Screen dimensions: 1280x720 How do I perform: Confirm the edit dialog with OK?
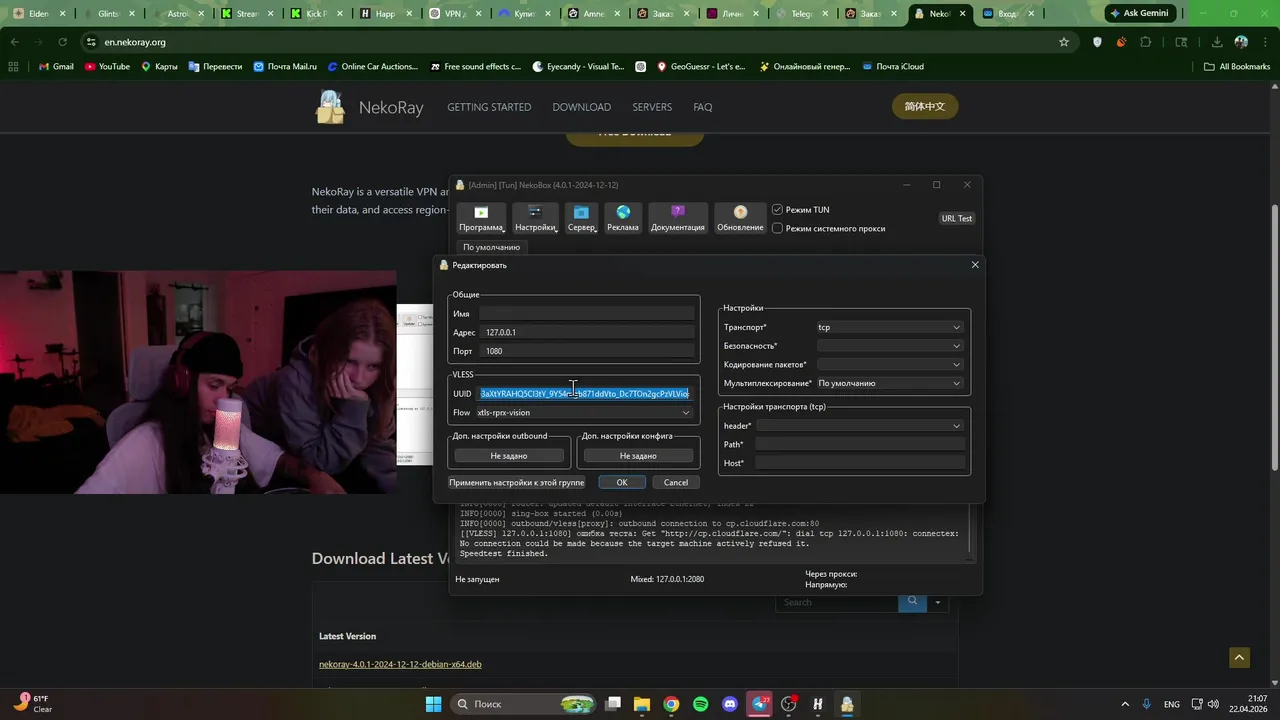tap(622, 482)
